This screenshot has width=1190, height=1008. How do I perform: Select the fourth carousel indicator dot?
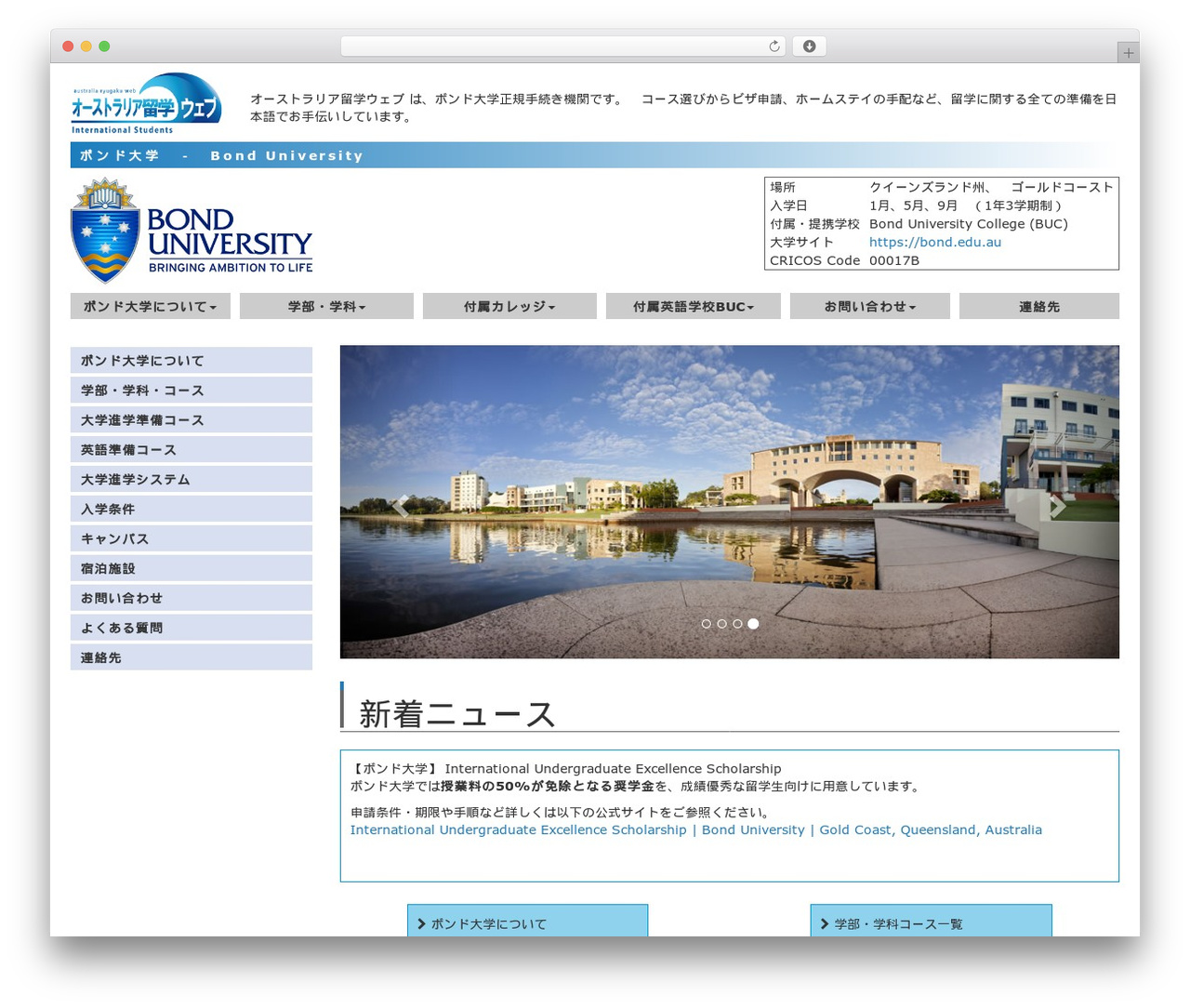(753, 624)
